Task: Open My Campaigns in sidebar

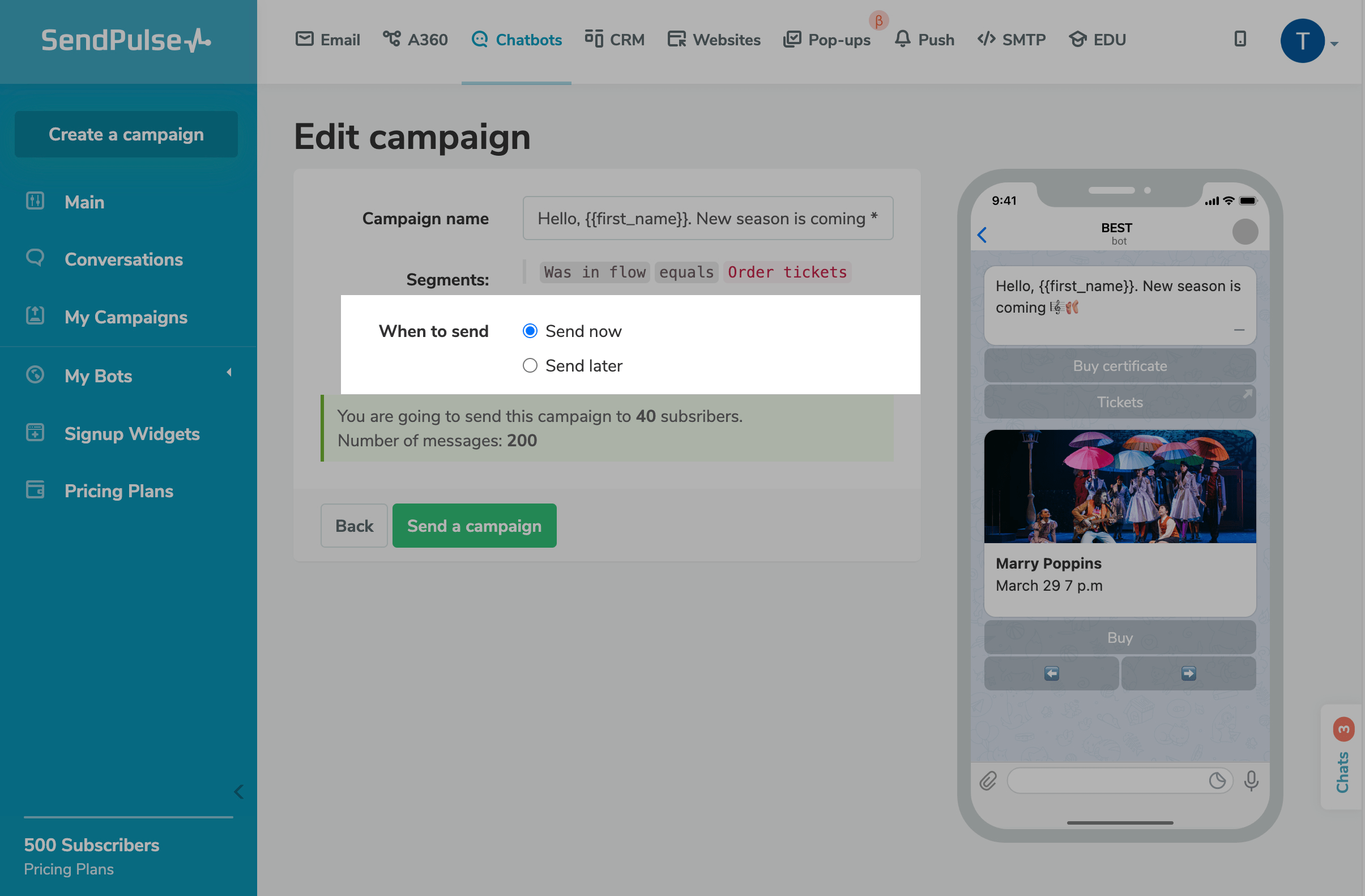Action: [126, 317]
